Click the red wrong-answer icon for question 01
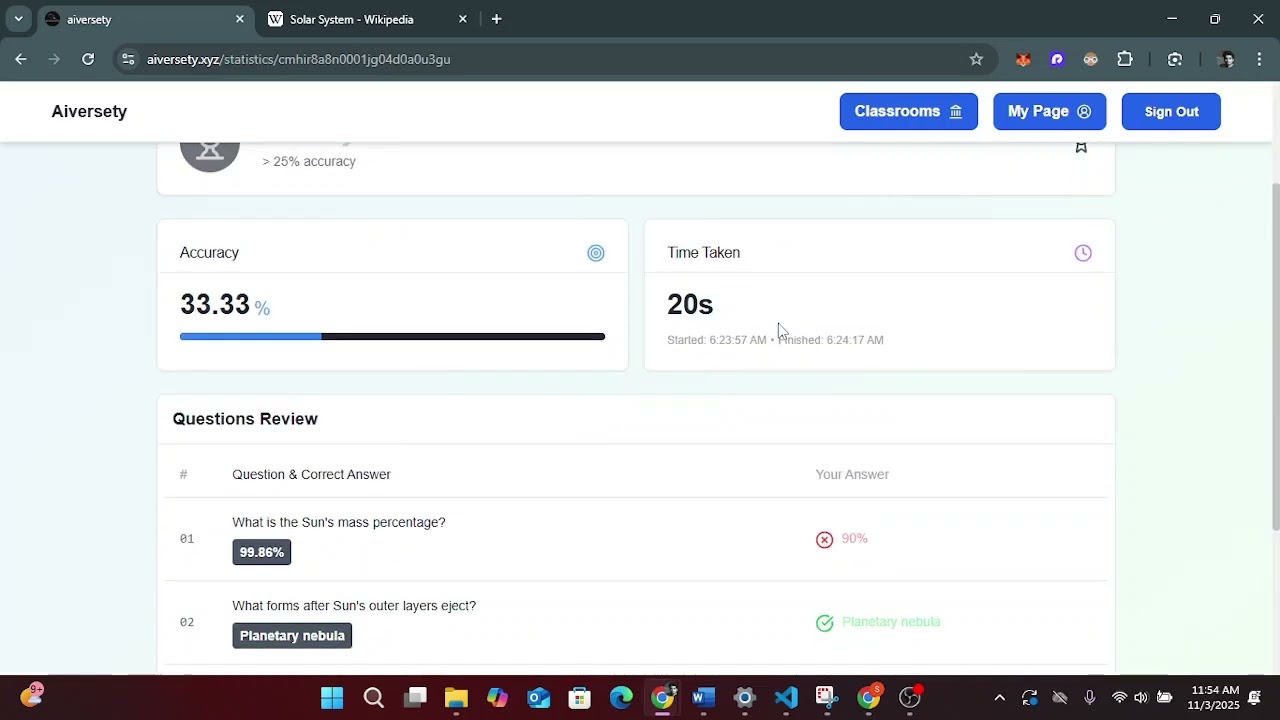 824,540
